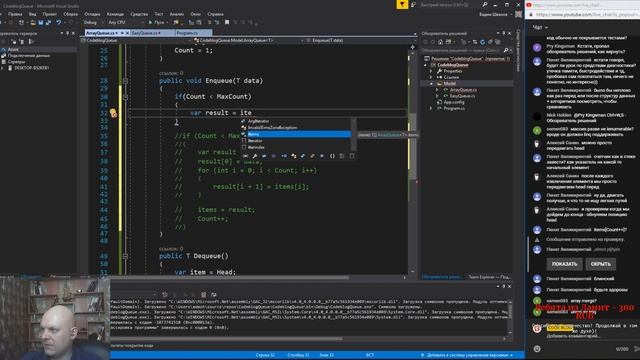Toggle IntelliSense Locals filter icon
Screen dimensions: 640x360
pos(245,156)
